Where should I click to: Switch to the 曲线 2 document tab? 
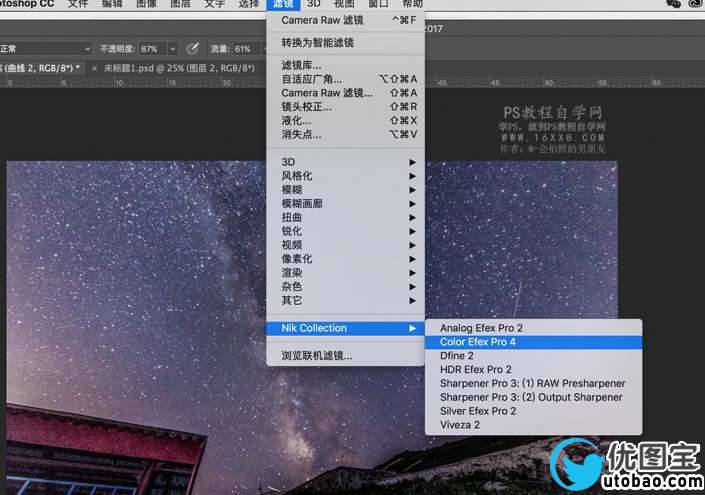(x=40, y=68)
